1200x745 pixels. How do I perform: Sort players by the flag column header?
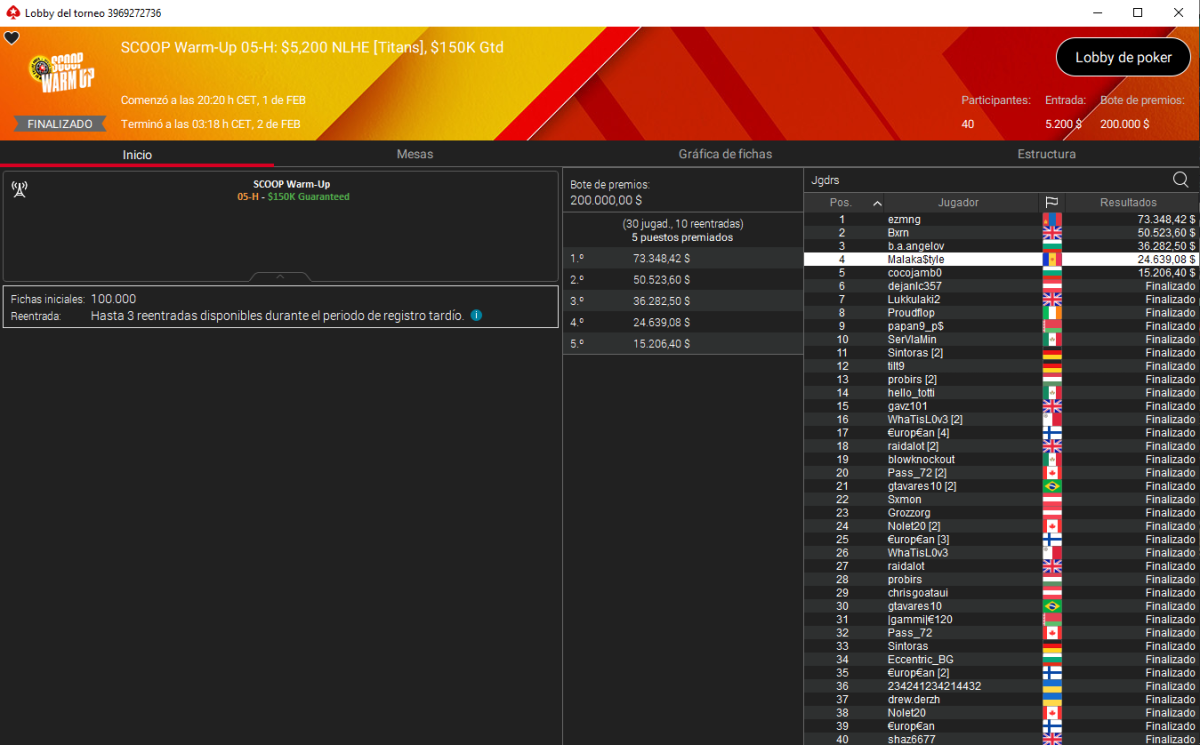point(1051,202)
